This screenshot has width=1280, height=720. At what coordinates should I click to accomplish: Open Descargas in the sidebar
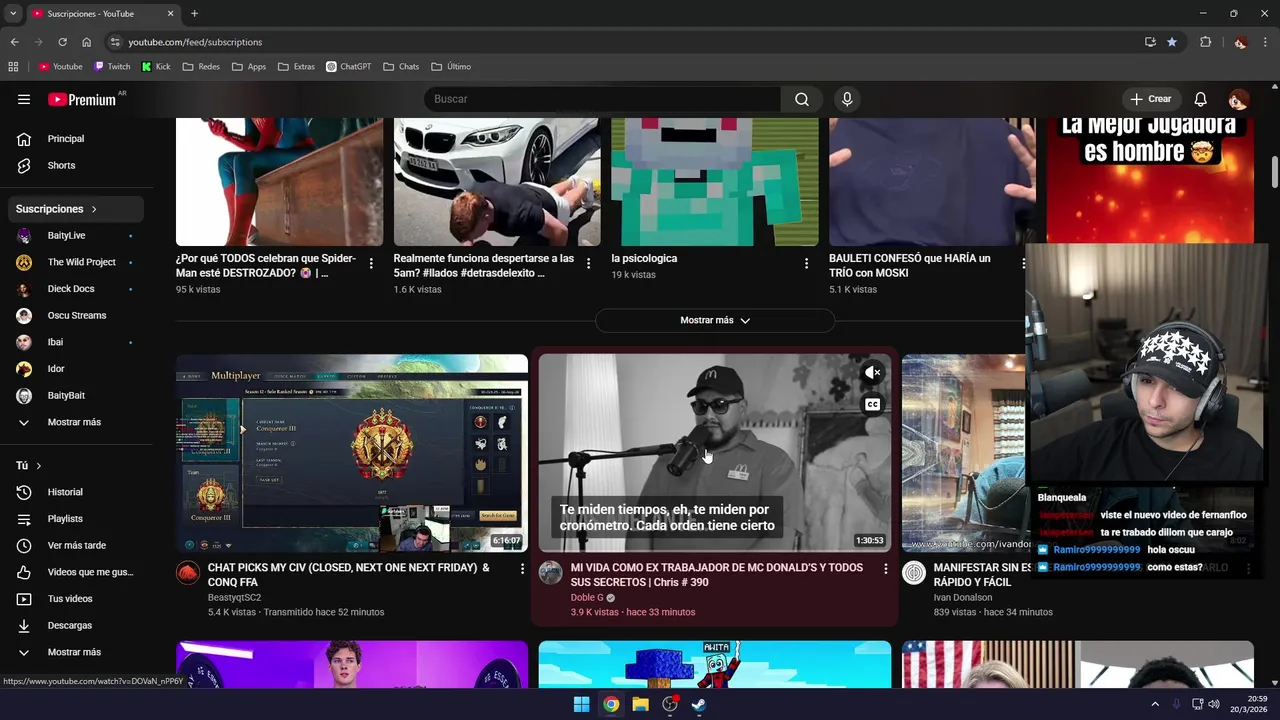(x=78, y=625)
